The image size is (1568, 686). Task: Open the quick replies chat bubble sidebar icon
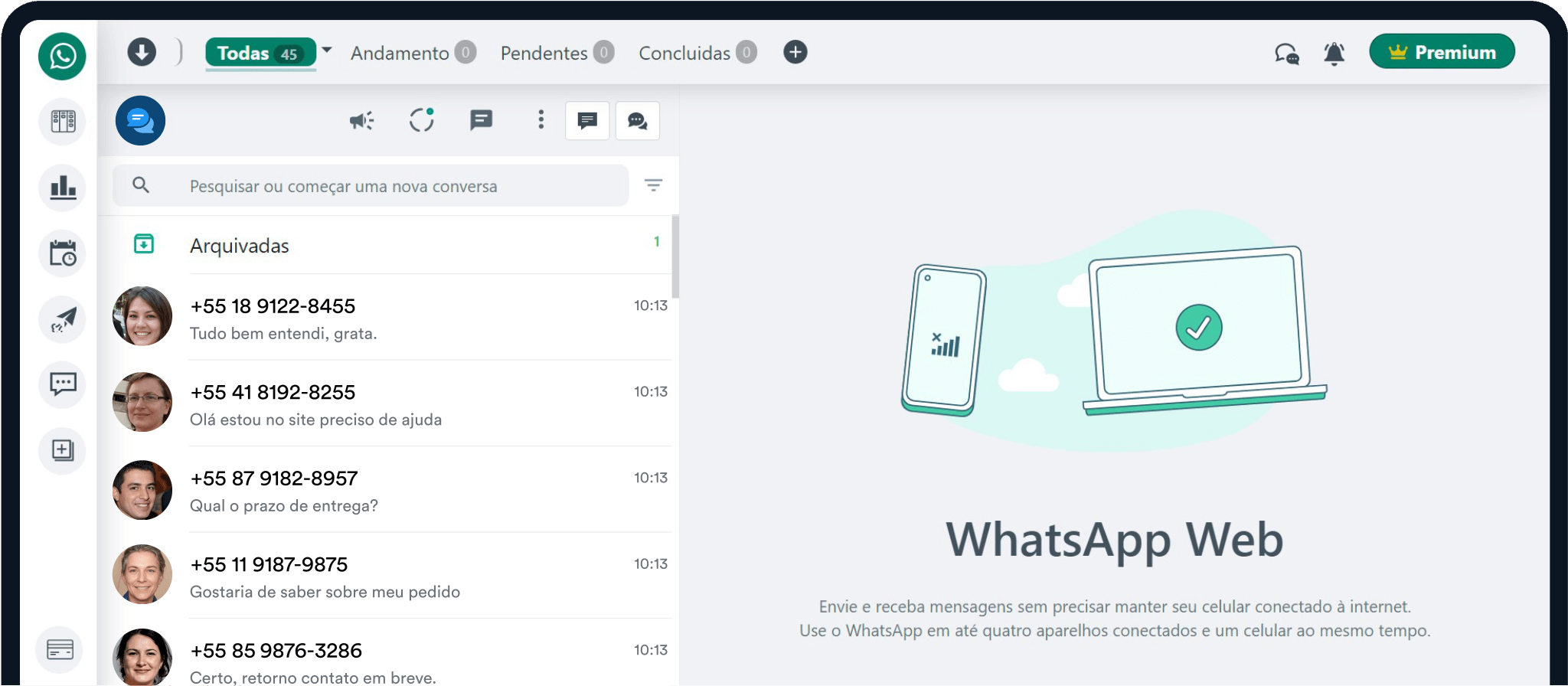click(63, 384)
